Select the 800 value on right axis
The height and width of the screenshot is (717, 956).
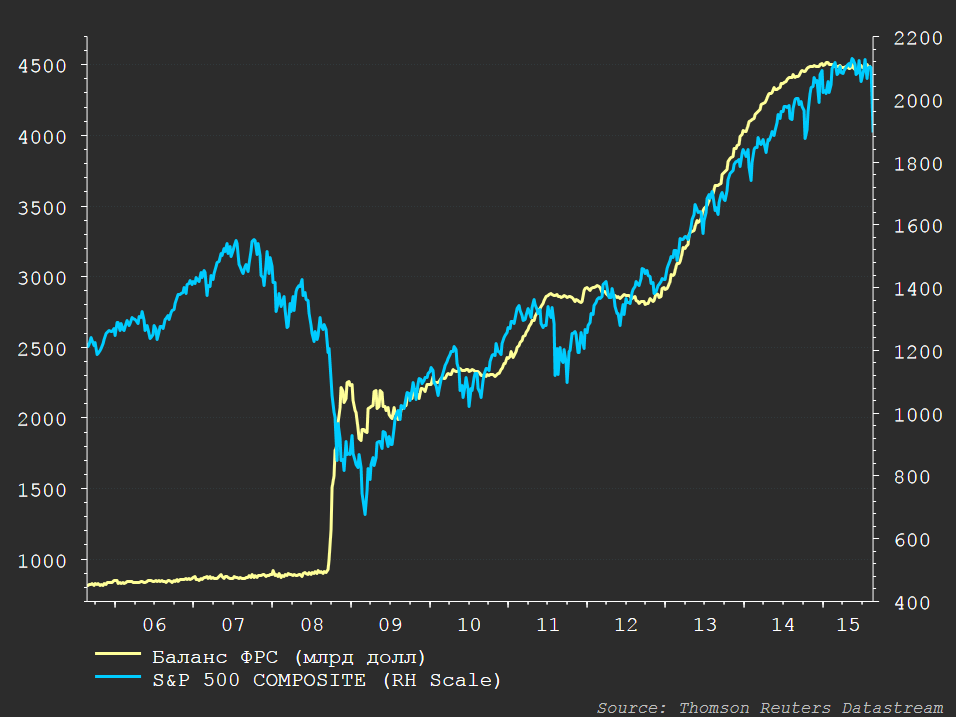click(911, 478)
